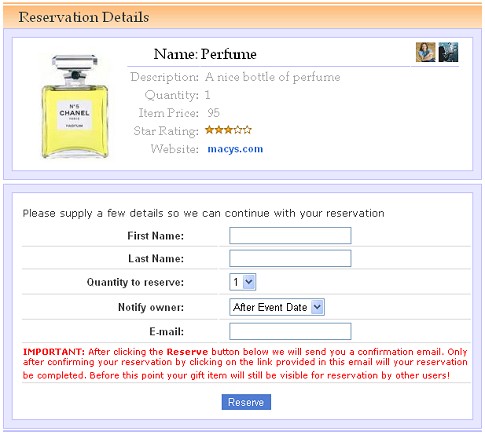
Task: Click the Reserve button
Action: coord(246,402)
